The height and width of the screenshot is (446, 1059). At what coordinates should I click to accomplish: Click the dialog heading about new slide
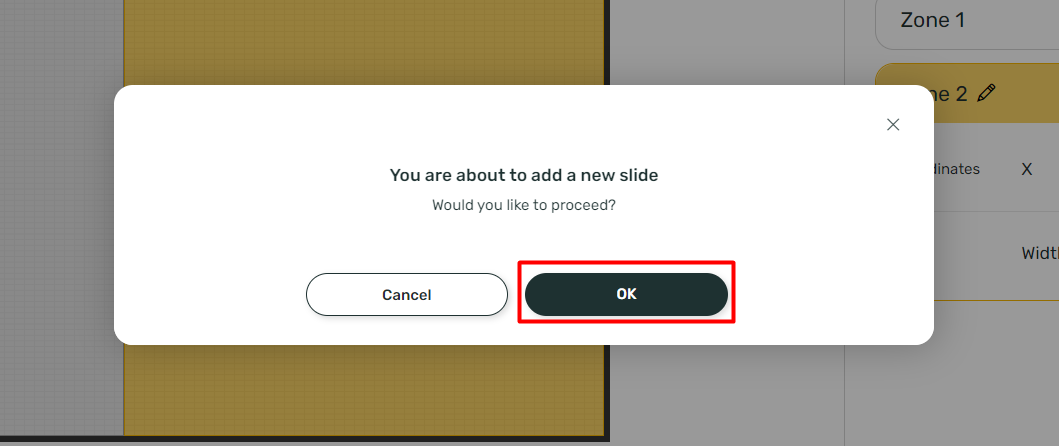(524, 175)
